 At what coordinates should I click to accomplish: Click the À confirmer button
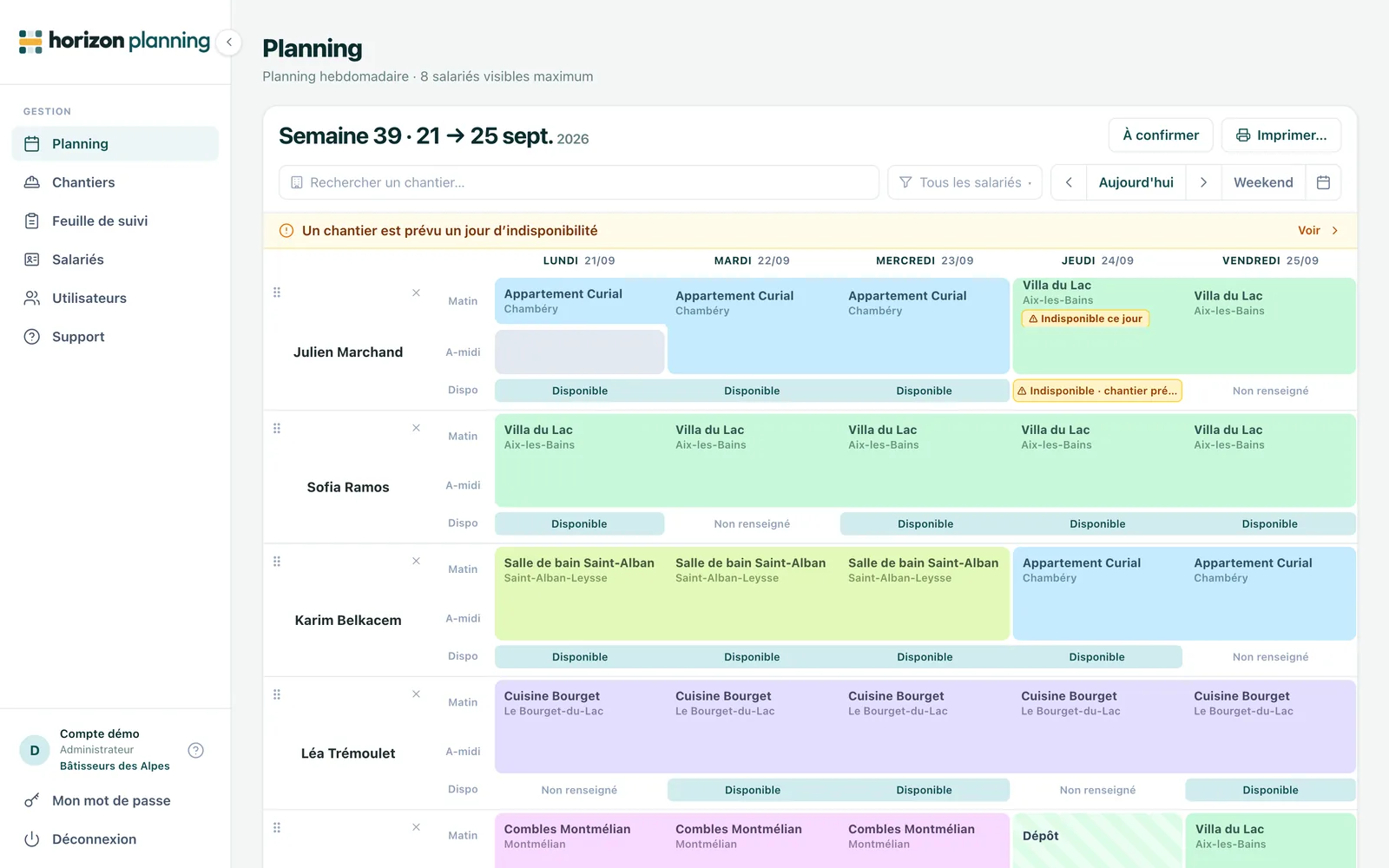tap(1161, 135)
